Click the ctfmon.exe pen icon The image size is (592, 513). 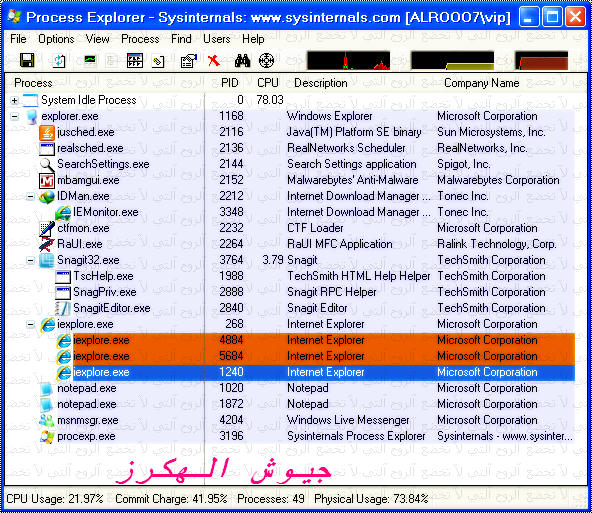click(47, 228)
